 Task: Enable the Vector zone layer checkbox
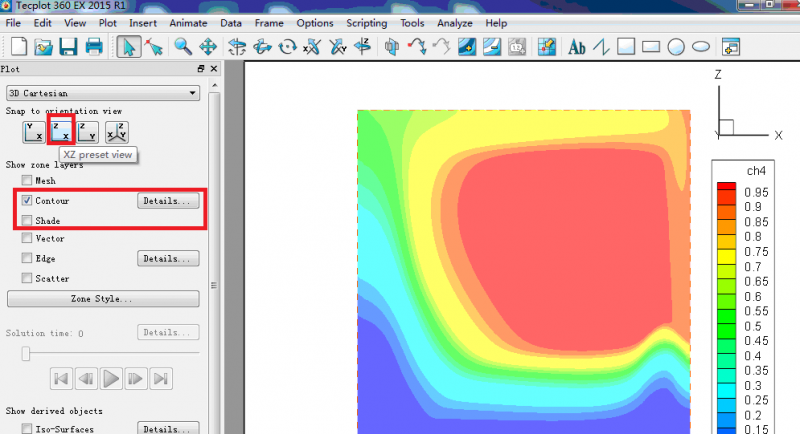click(27, 238)
